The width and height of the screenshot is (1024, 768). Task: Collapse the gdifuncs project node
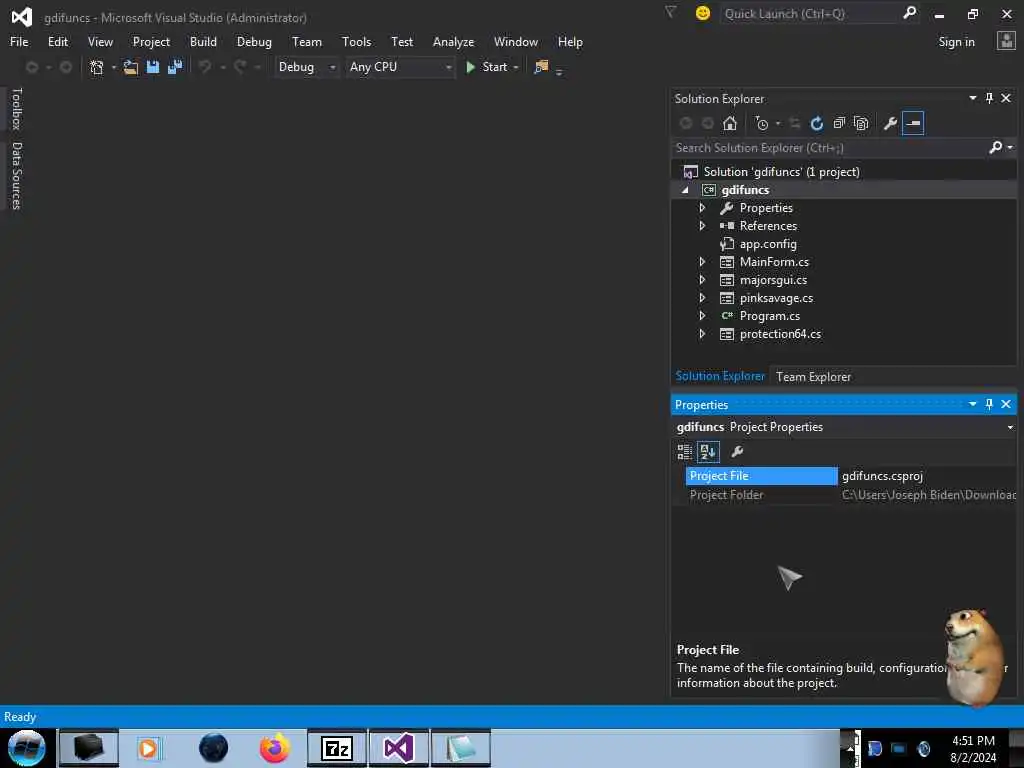click(685, 190)
